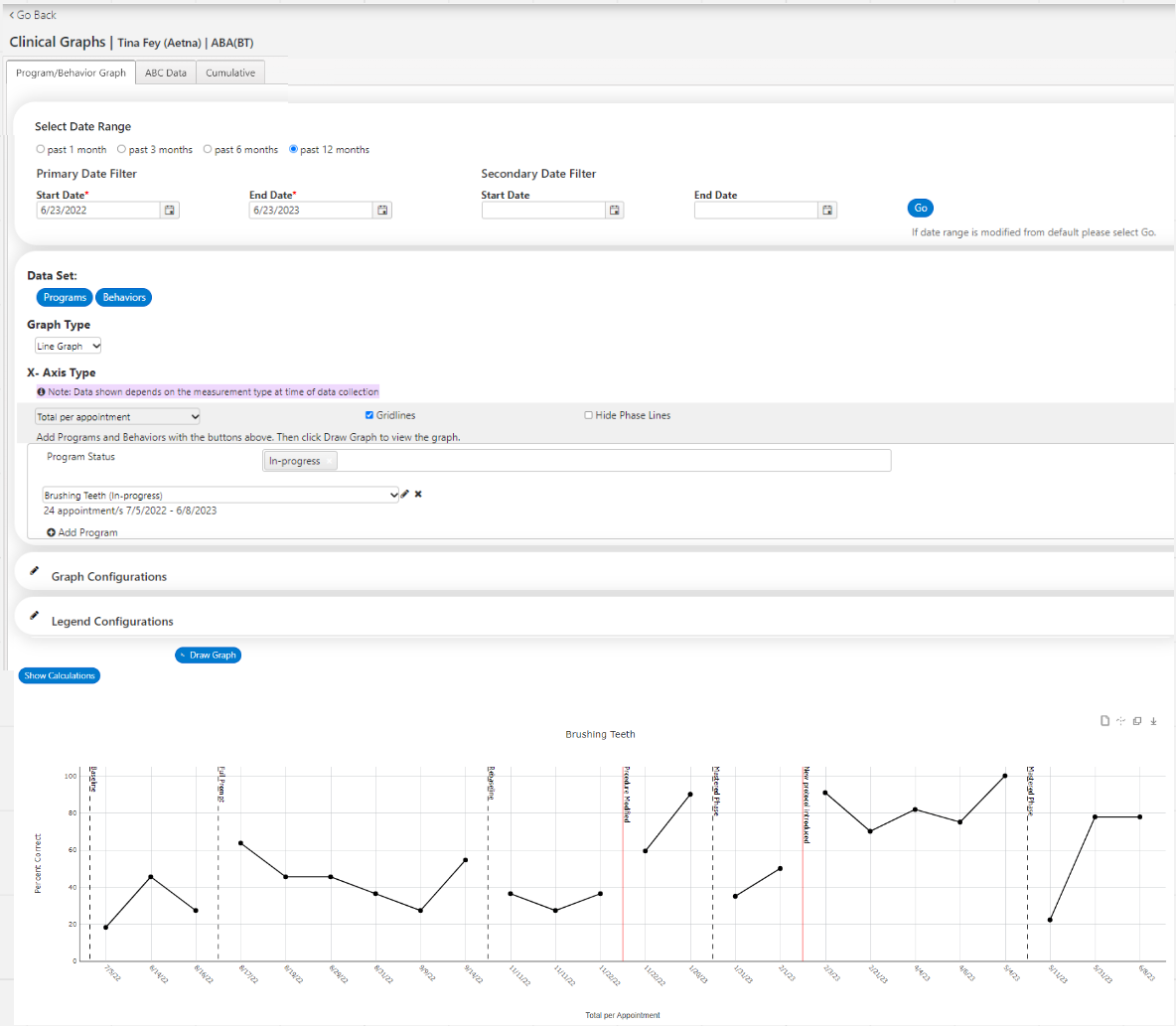
Task: Toggle the Gridlines checkbox
Action: point(369,415)
